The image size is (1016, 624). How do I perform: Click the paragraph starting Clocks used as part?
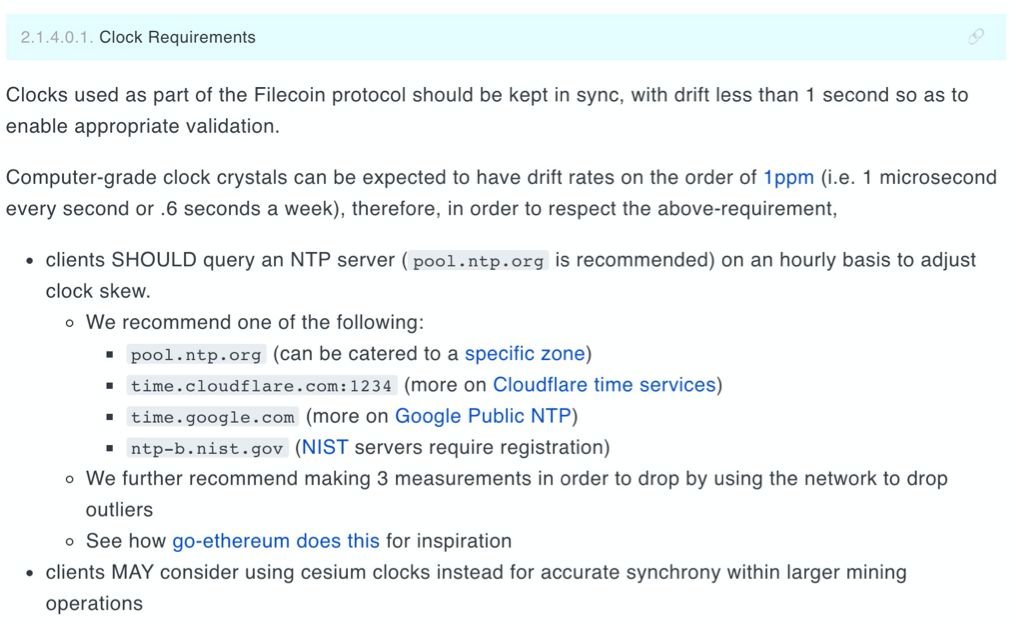487,110
